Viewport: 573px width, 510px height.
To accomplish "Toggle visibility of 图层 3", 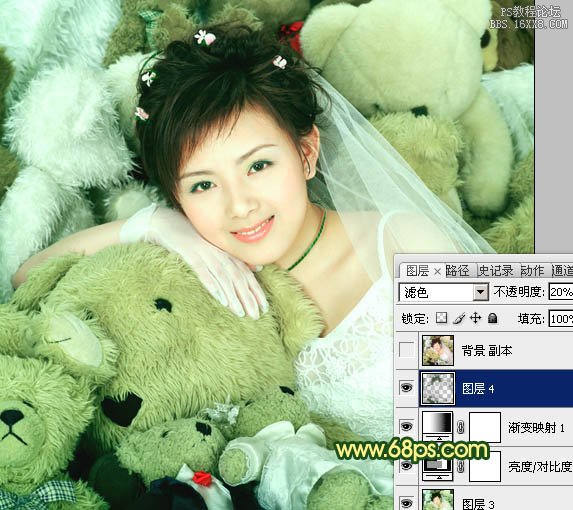I will (x=407, y=502).
